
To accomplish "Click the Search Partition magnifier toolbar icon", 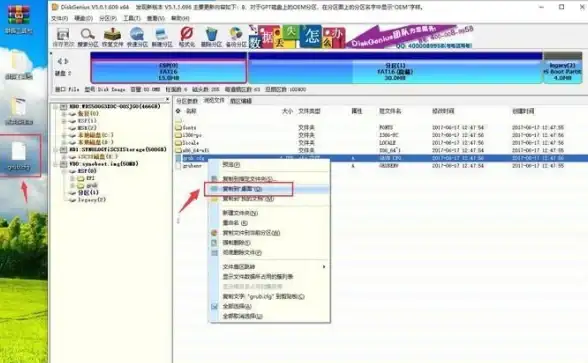I will (x=88, y=37).
